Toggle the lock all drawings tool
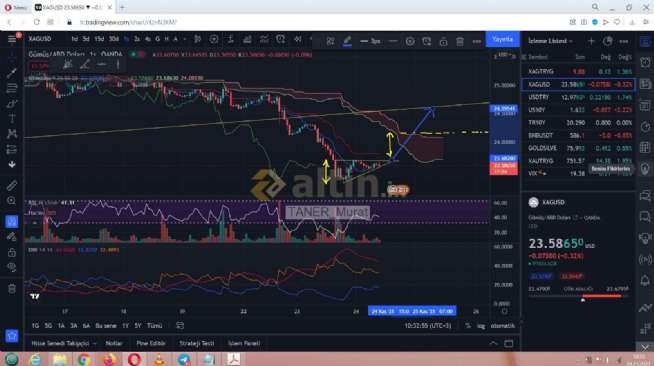This screenshot has width=654, height=366. [x=12, y=252]
